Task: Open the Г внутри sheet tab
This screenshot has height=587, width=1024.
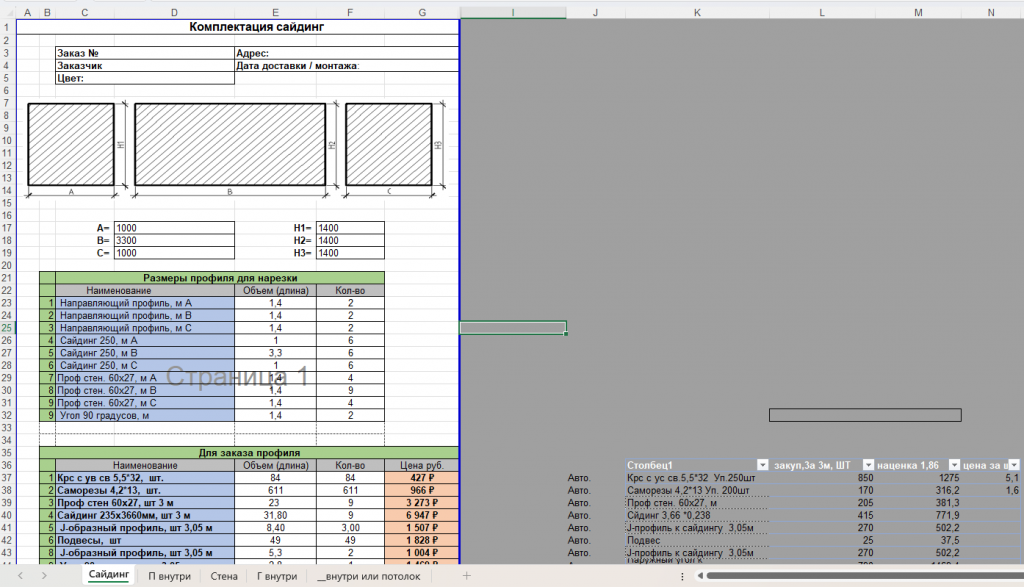Action: (x=277, y=576)
